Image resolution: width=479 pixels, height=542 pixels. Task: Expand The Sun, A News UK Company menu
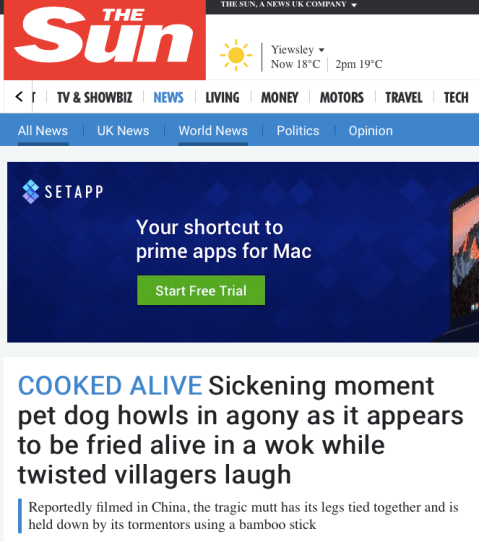[289, 4]
